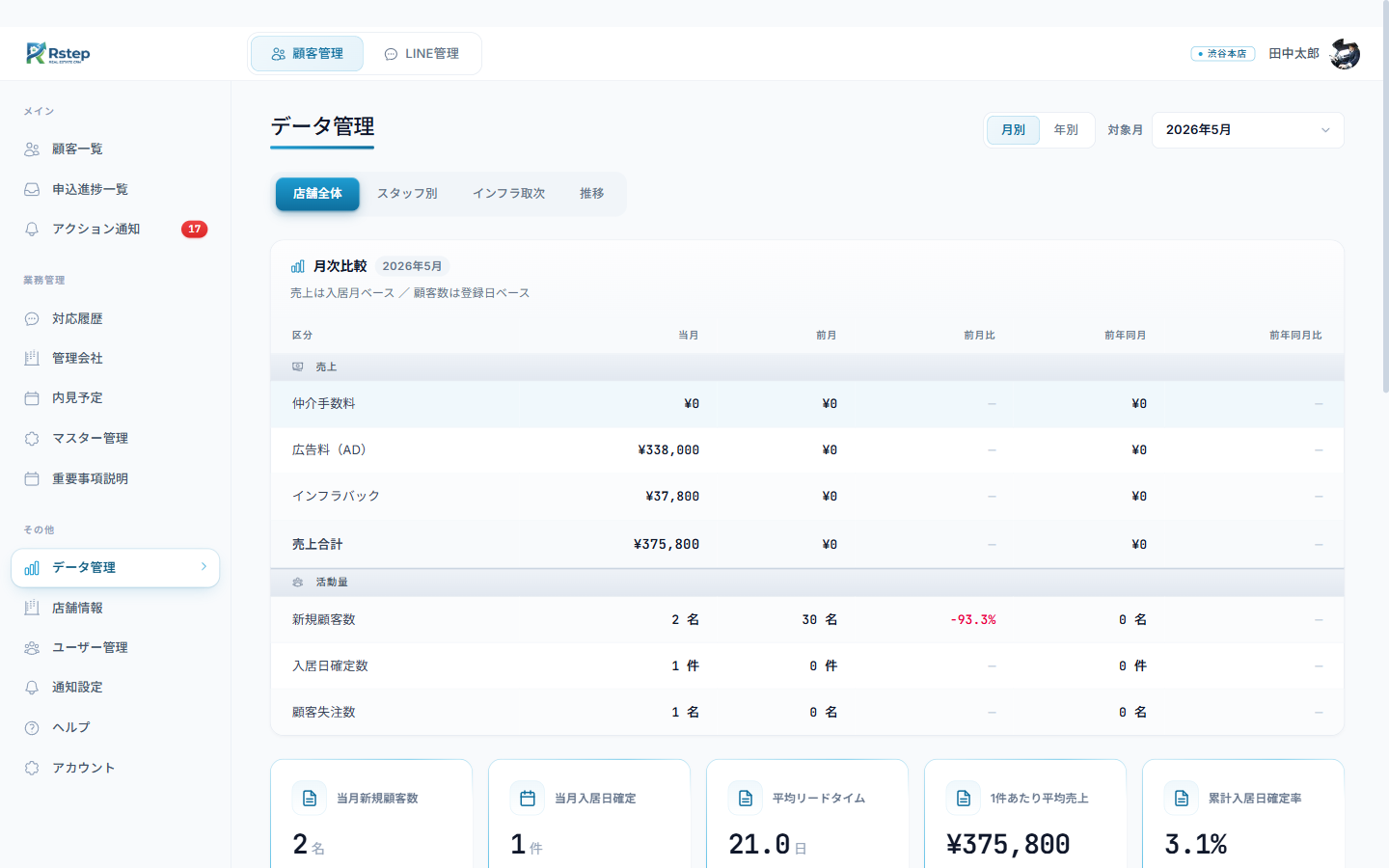
Task: Click the 管理会社 building icon
Action: pos(32,358)
